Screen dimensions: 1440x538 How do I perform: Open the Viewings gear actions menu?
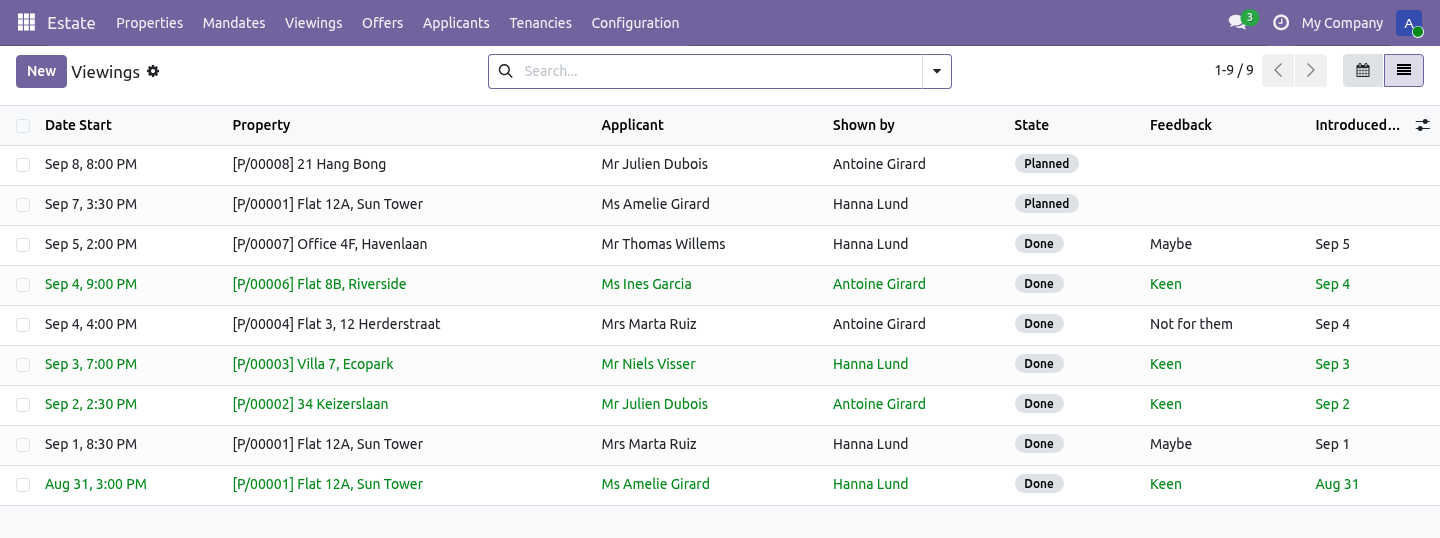pos(153,71)
